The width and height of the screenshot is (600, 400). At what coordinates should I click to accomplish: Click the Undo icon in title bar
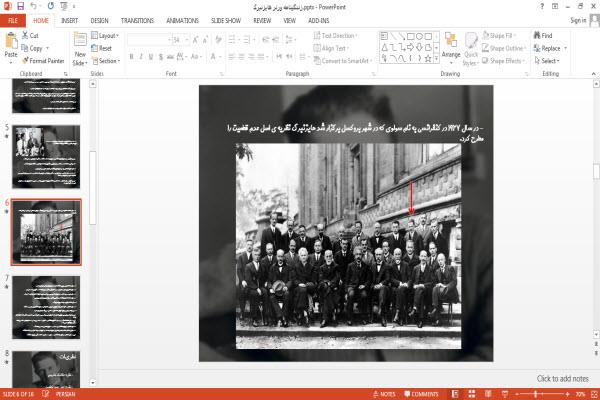click(x=34, y=6)
